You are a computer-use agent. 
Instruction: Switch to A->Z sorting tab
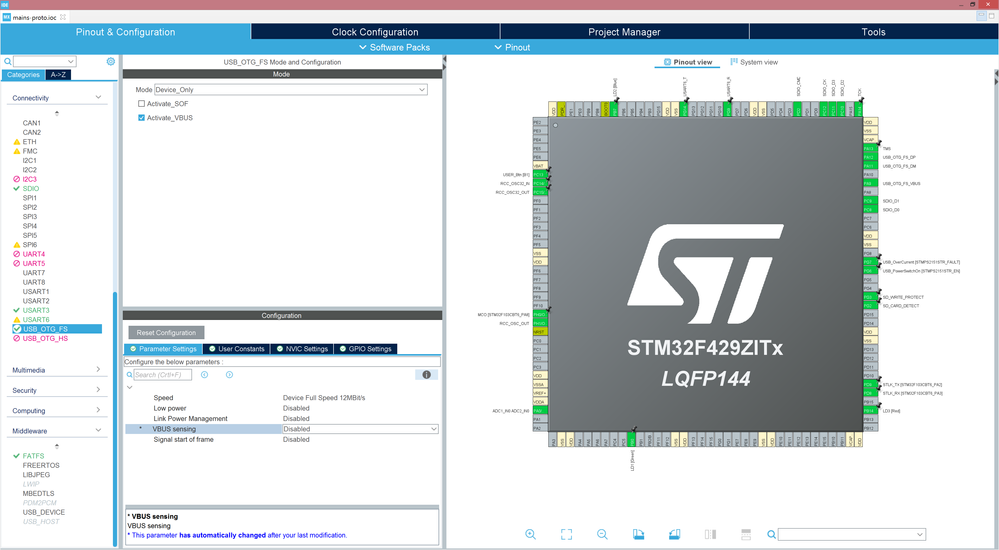58,75
